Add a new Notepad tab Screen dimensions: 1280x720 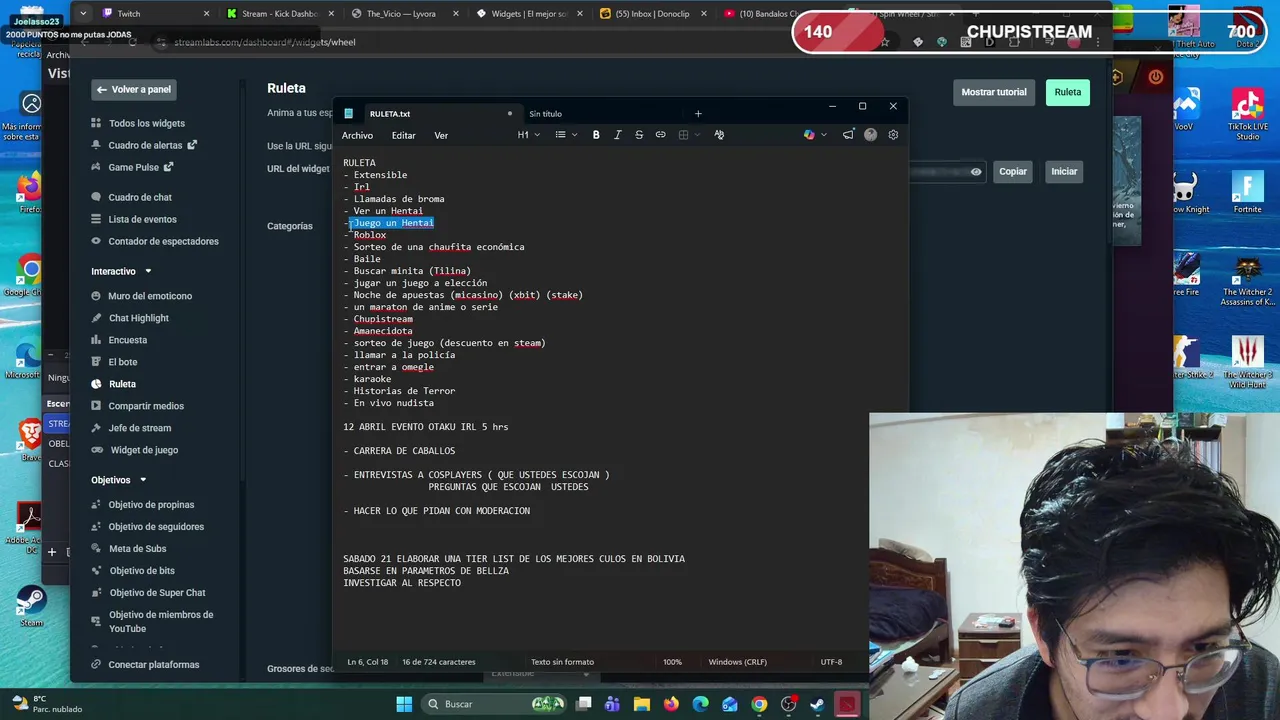[698, 114]
